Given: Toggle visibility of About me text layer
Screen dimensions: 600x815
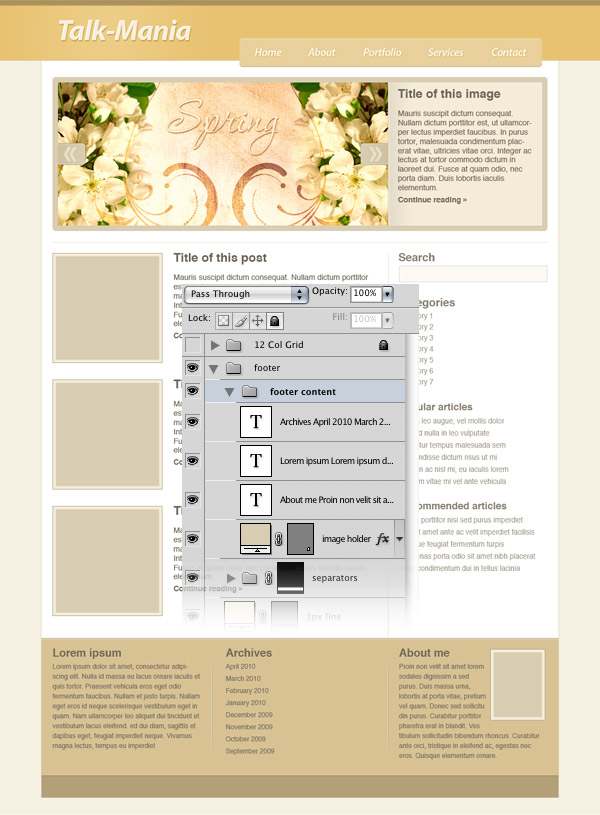Looking at the screenshot, I should point(193,499).
